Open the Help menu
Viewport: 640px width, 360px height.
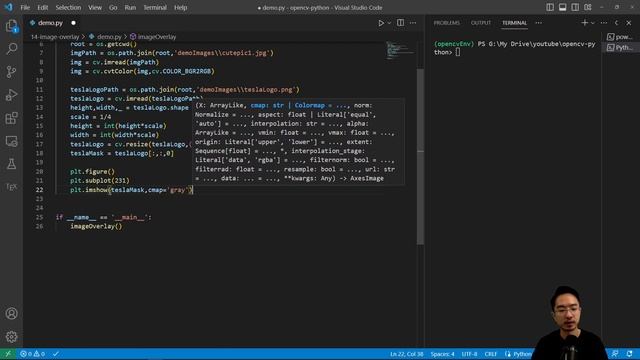click(180, 7)
